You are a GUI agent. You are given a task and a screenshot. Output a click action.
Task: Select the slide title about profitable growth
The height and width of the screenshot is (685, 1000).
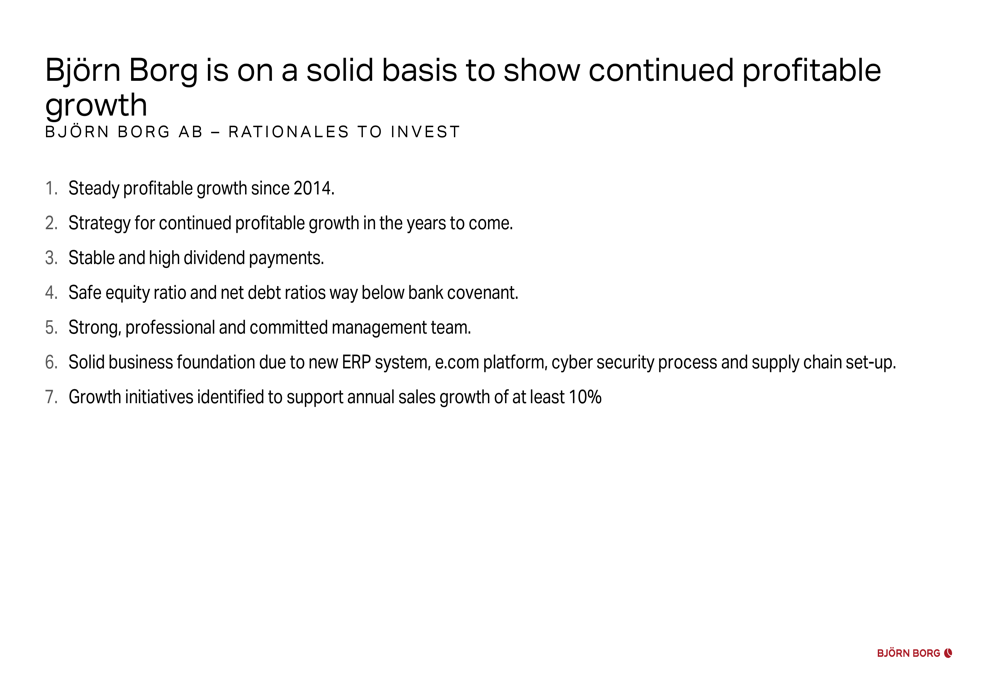(x=463, y=87)
